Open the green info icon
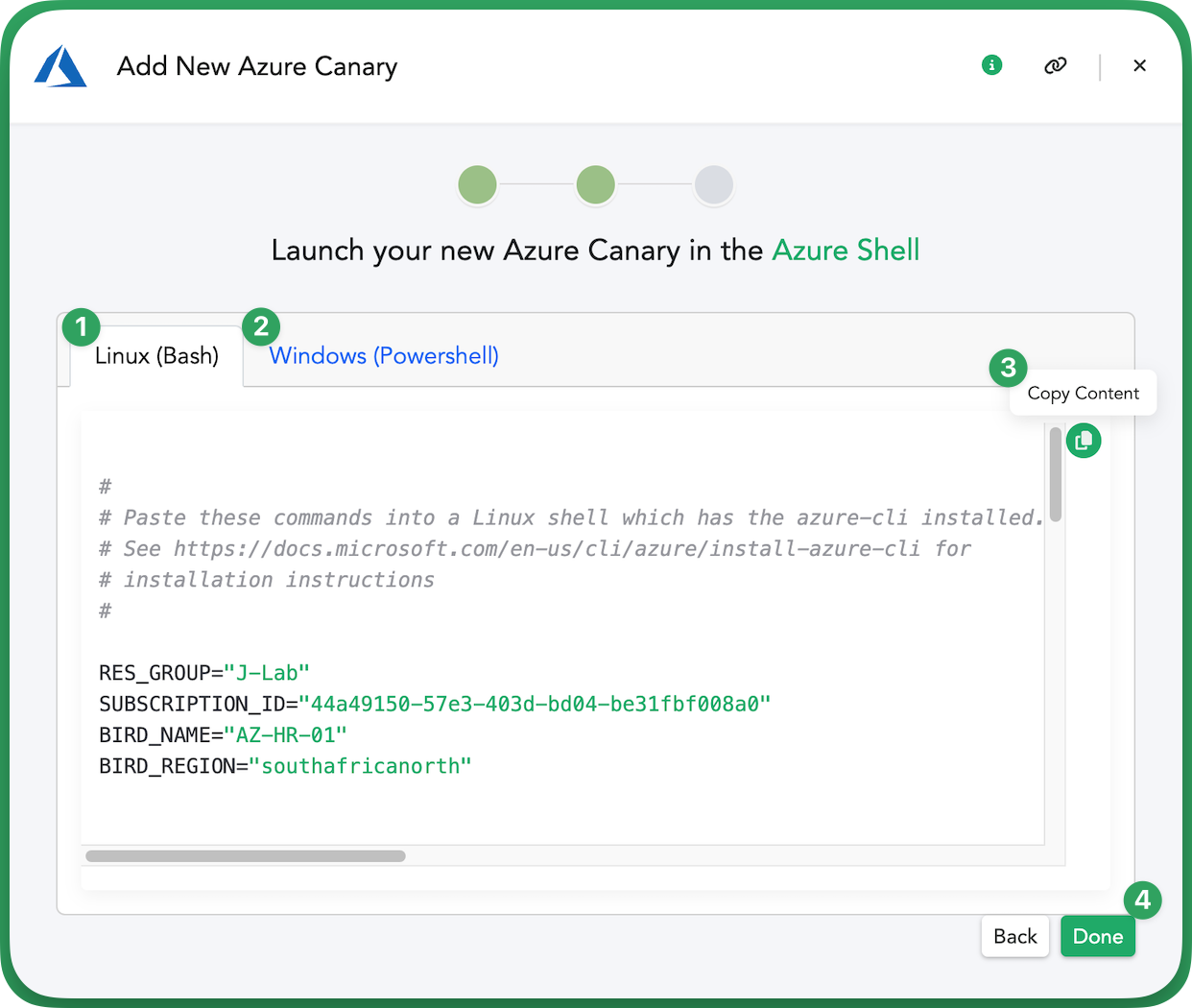The width and height of the screenshot is (1192, 1008). pyautogui.click(x=992, y=65)
